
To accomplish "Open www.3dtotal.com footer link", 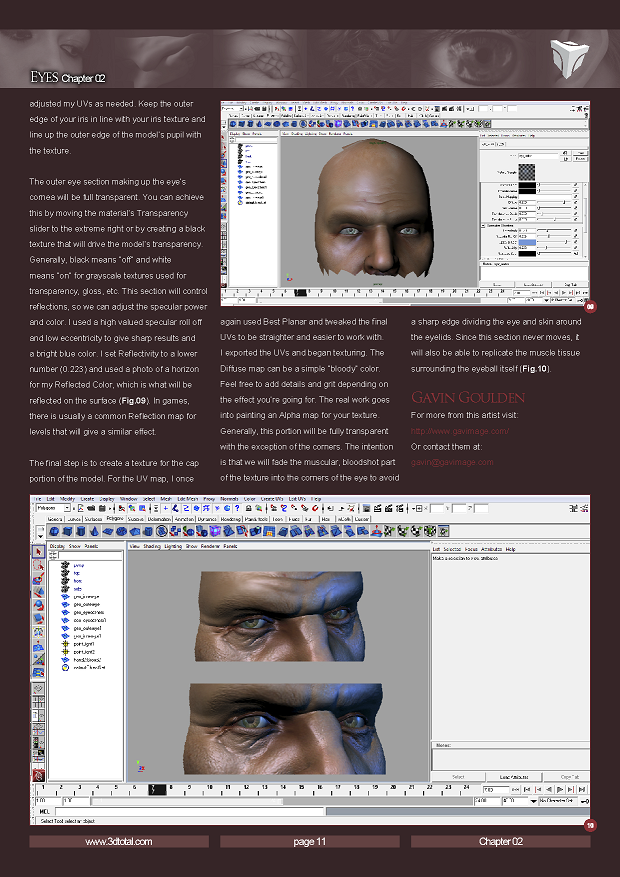I will tap(119, 841).
